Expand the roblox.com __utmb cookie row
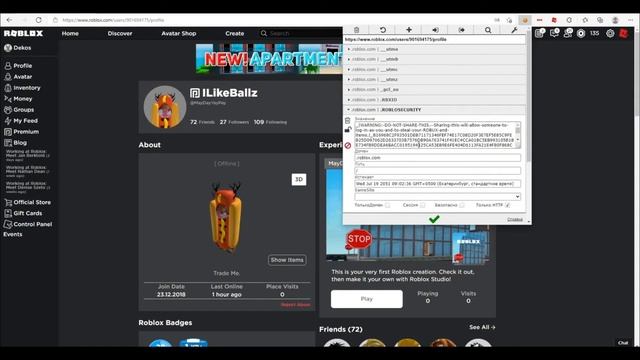This screenshot has width=640, height=360. point(435,59)
